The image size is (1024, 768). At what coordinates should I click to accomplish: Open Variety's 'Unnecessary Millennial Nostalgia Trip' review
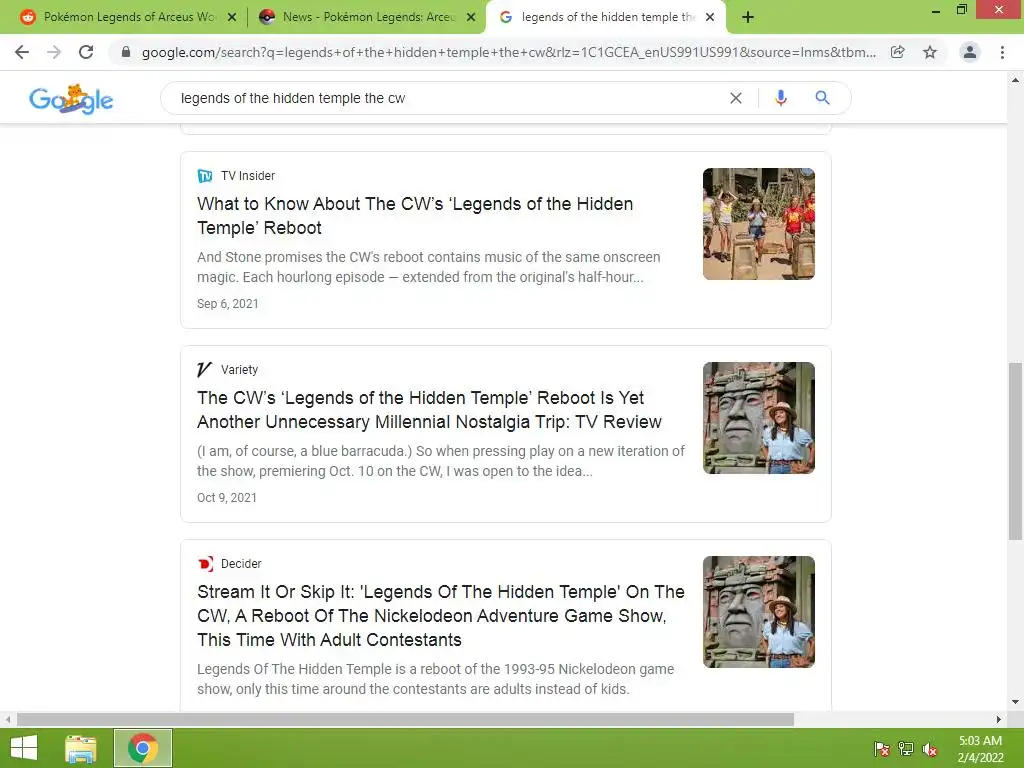[430, 409]
